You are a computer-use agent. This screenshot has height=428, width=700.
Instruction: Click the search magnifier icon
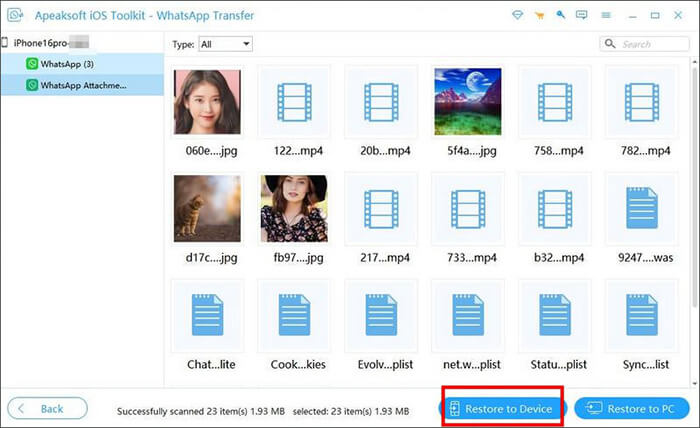[610, 44]
